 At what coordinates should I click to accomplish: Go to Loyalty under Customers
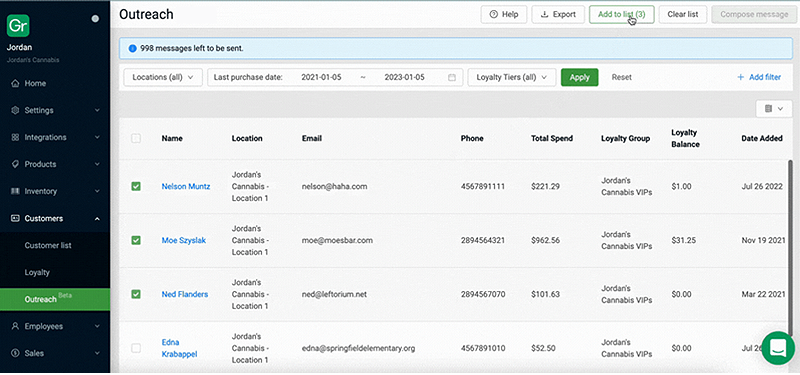(x=37, y=272)
